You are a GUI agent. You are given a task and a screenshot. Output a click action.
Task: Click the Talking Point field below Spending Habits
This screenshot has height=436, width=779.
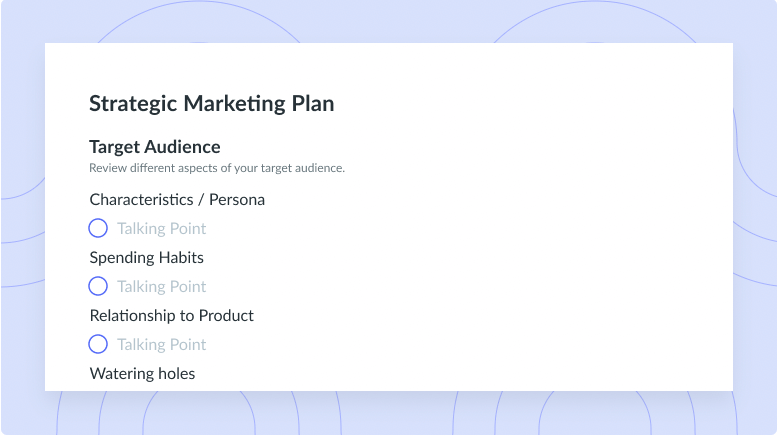tap(161, 287)
